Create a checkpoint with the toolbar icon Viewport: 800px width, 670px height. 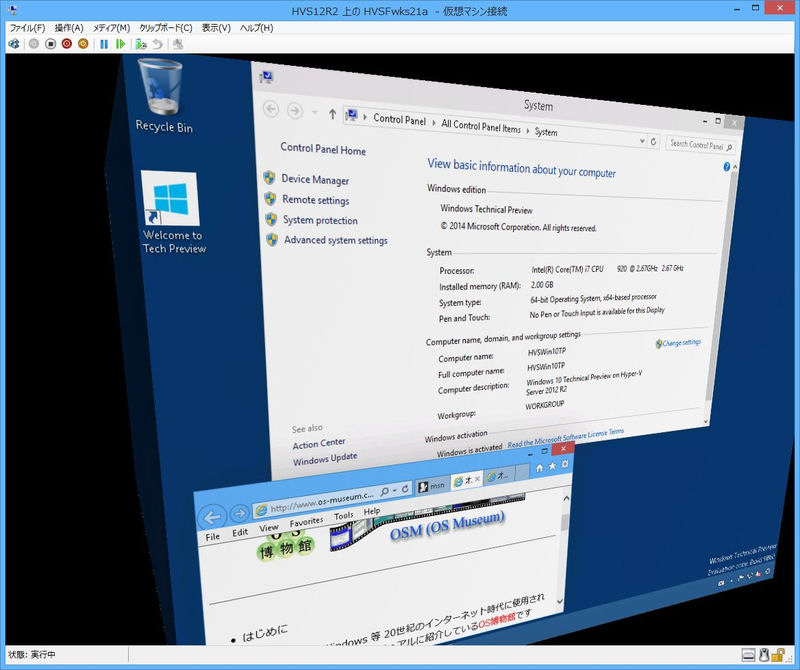click(x=141, y=44)
